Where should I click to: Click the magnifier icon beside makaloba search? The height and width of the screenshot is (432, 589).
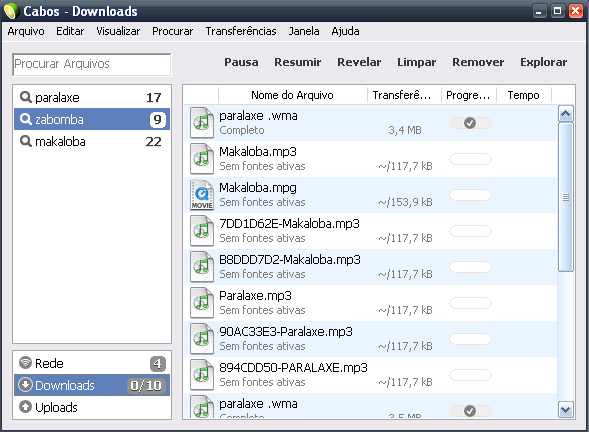pyautogui.click(x=26, y=141)
